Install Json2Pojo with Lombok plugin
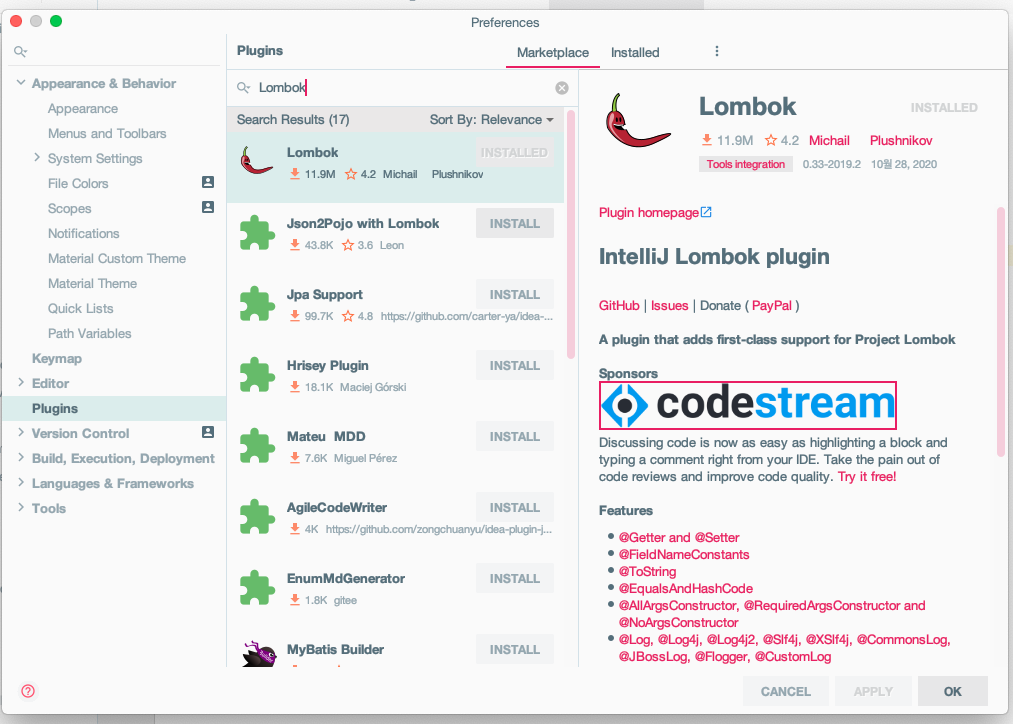Screen dimensions: 1013x724 click(x=515, y=223)
